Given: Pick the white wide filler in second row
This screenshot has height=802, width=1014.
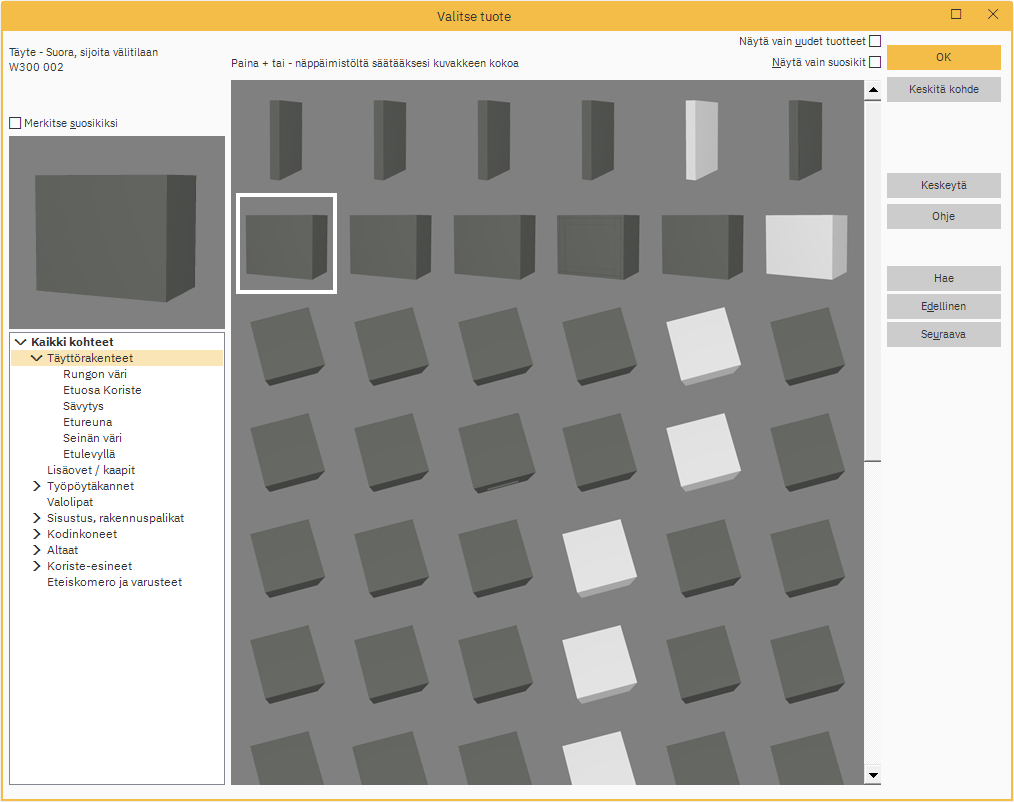Looking at the screenshot, I should pyautogui.click(x=805, y=246).
